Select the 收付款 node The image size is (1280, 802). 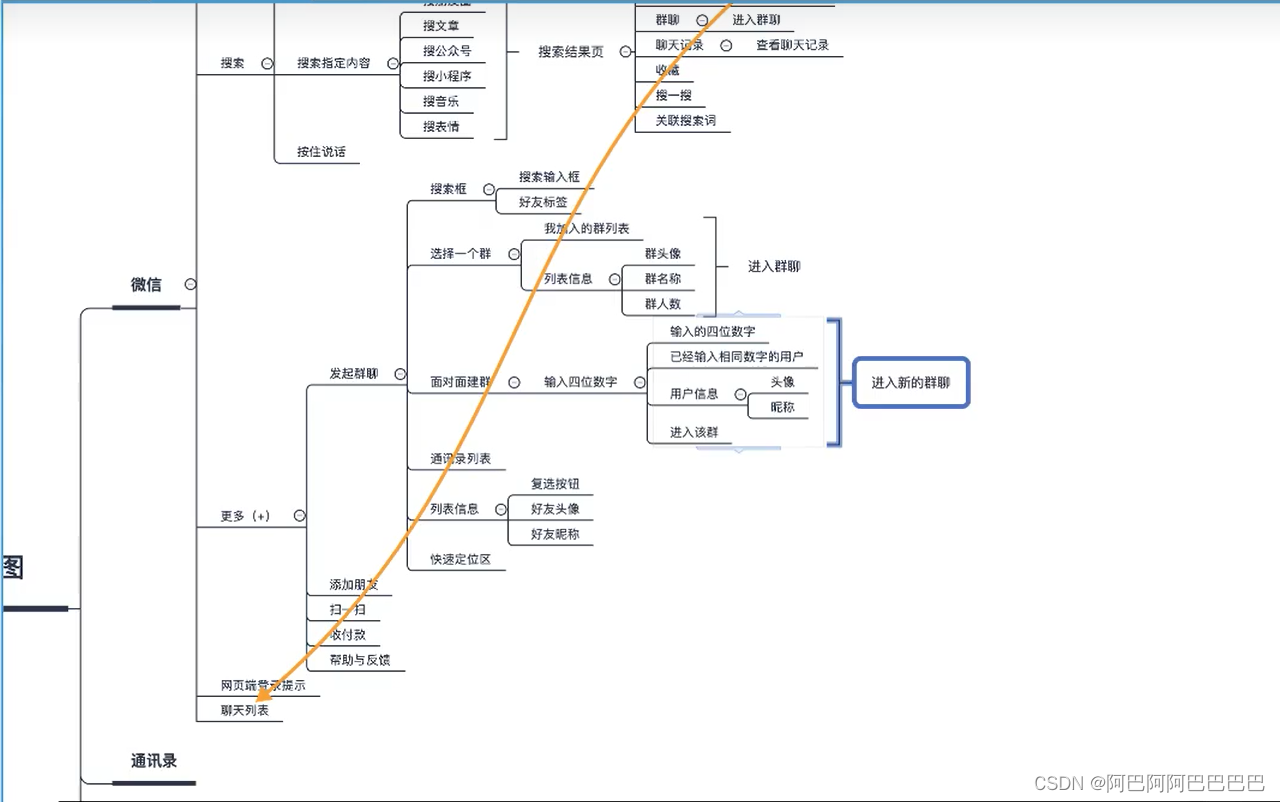point(348,635)
